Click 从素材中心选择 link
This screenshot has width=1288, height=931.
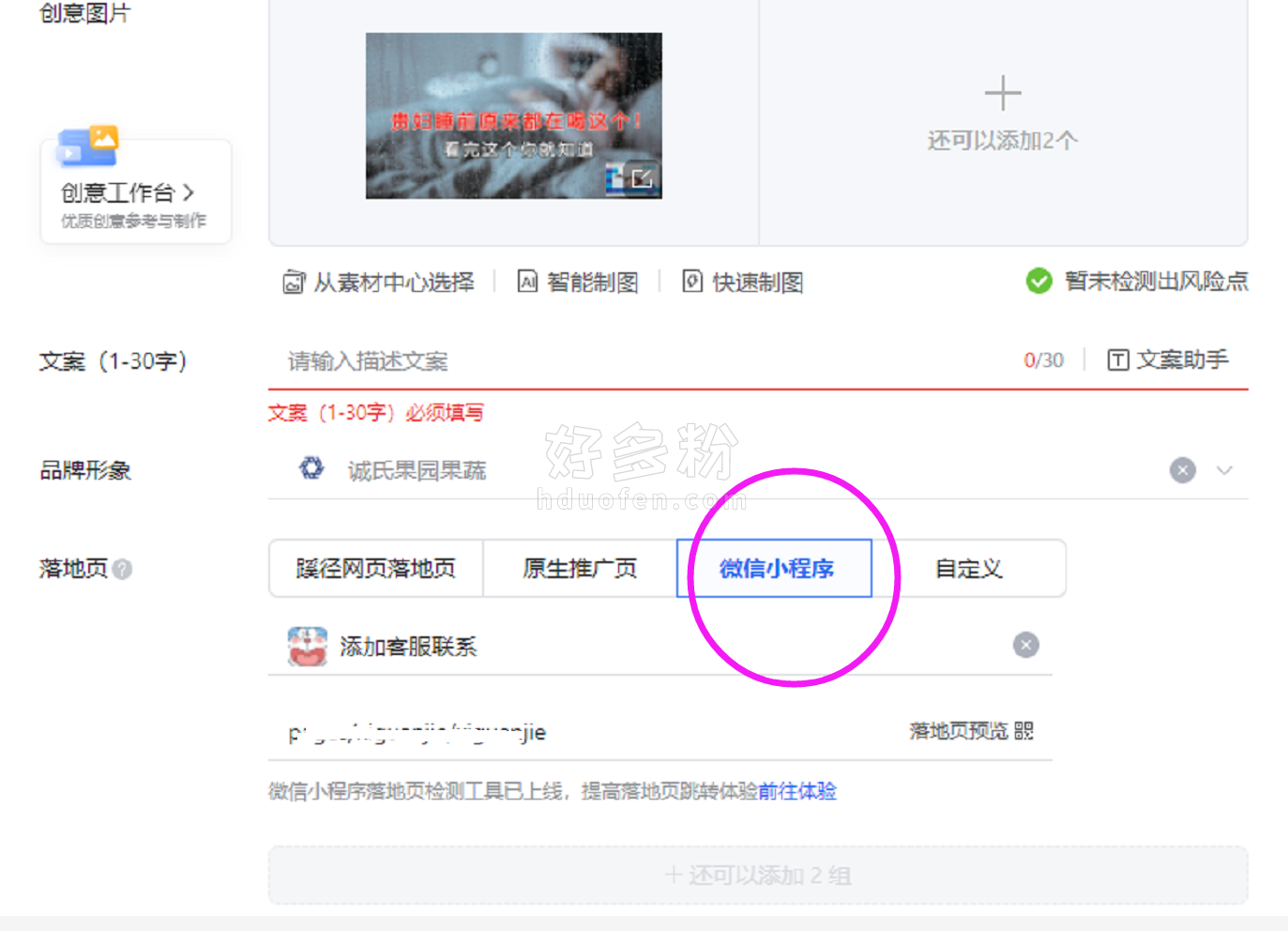(393, 282)
